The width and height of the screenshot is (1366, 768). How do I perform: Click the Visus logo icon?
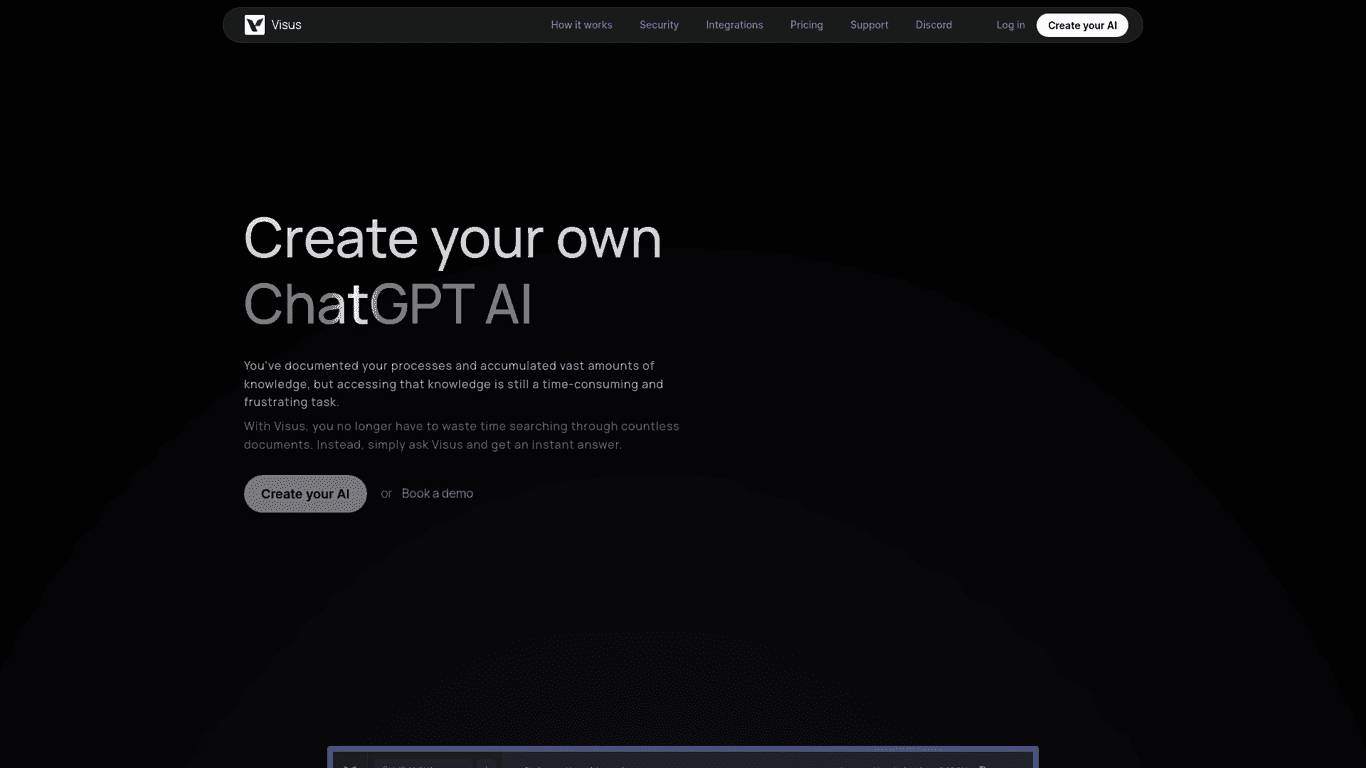pyautogui.click(x=254, y=25)
